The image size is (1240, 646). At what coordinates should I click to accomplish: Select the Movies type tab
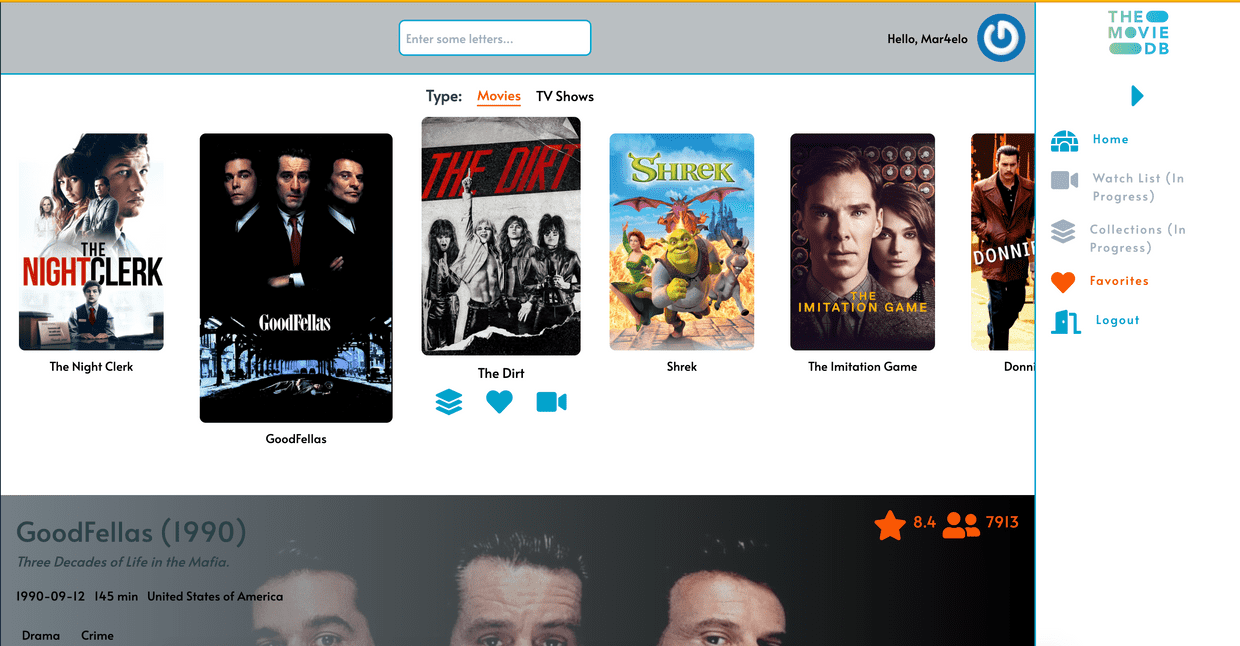(x=499, y=97)
